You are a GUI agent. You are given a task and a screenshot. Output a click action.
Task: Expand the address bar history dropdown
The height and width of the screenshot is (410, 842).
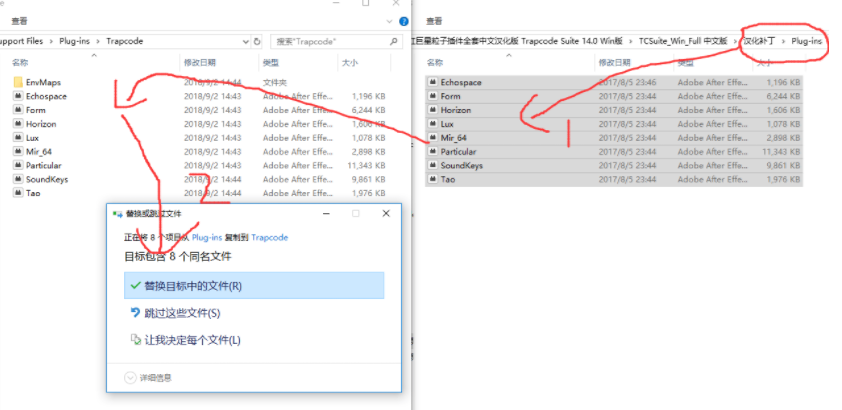tap(245, 41)
